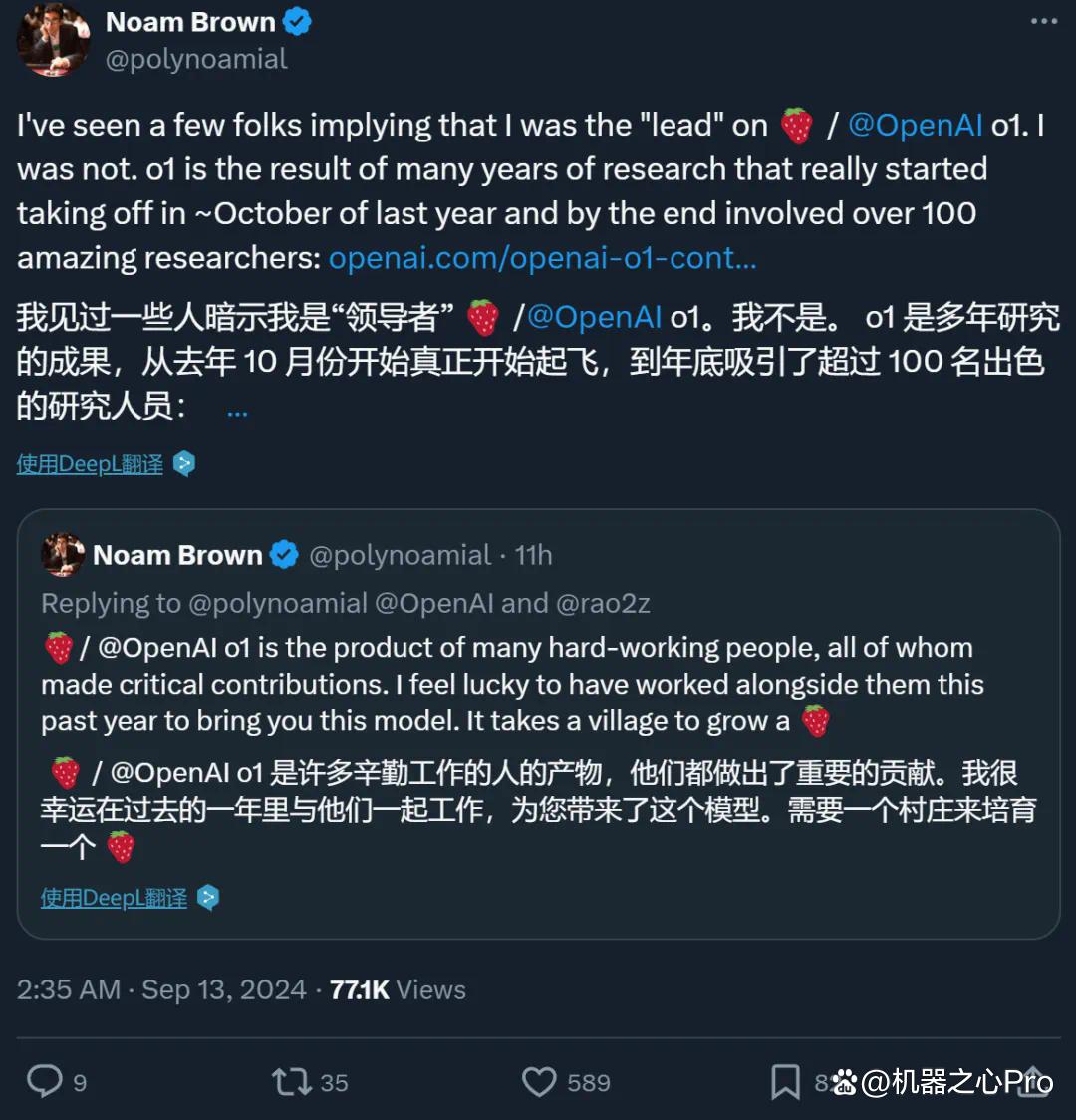This screenshot has width=1076, height=1120.
Task: View the 77.1K Views count
Action: tap(398, 990)
